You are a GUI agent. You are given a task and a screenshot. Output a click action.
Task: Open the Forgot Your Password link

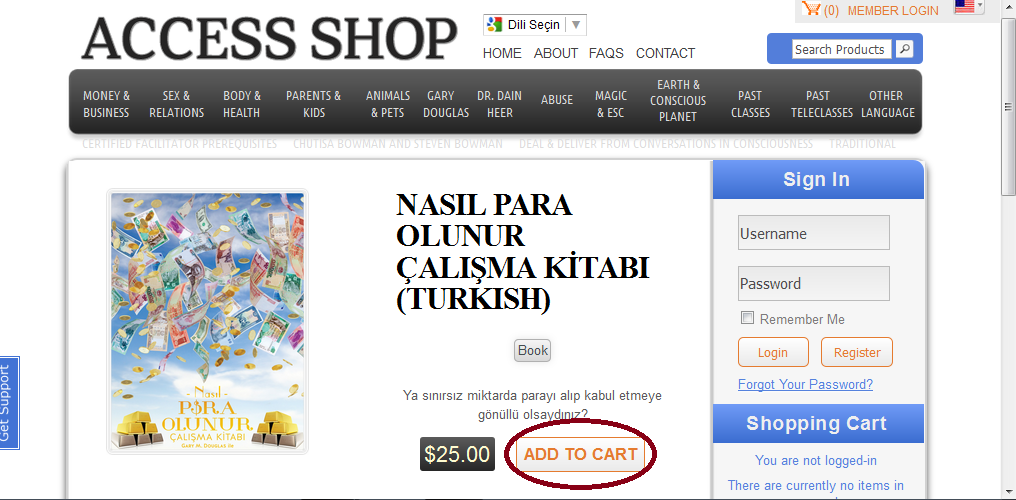click(x=805, y=384)
